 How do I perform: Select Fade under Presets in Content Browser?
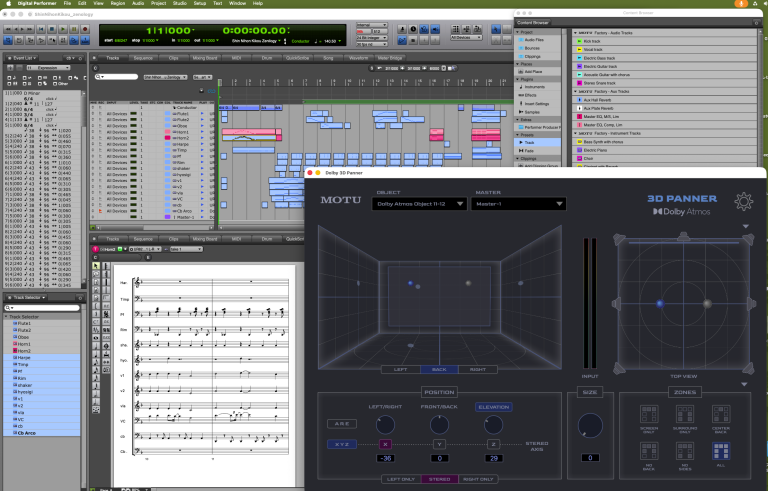[538, 151]
